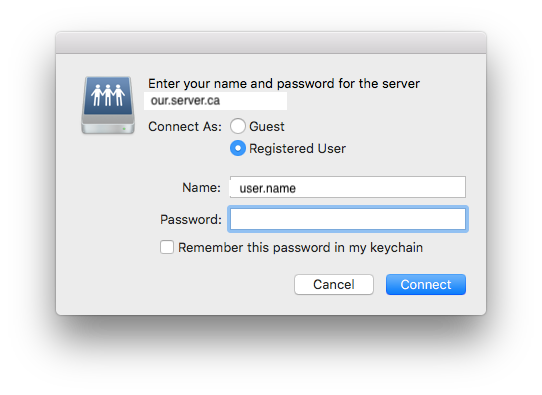
Task: Click the shared server drive icon
Action: [108, 105]
